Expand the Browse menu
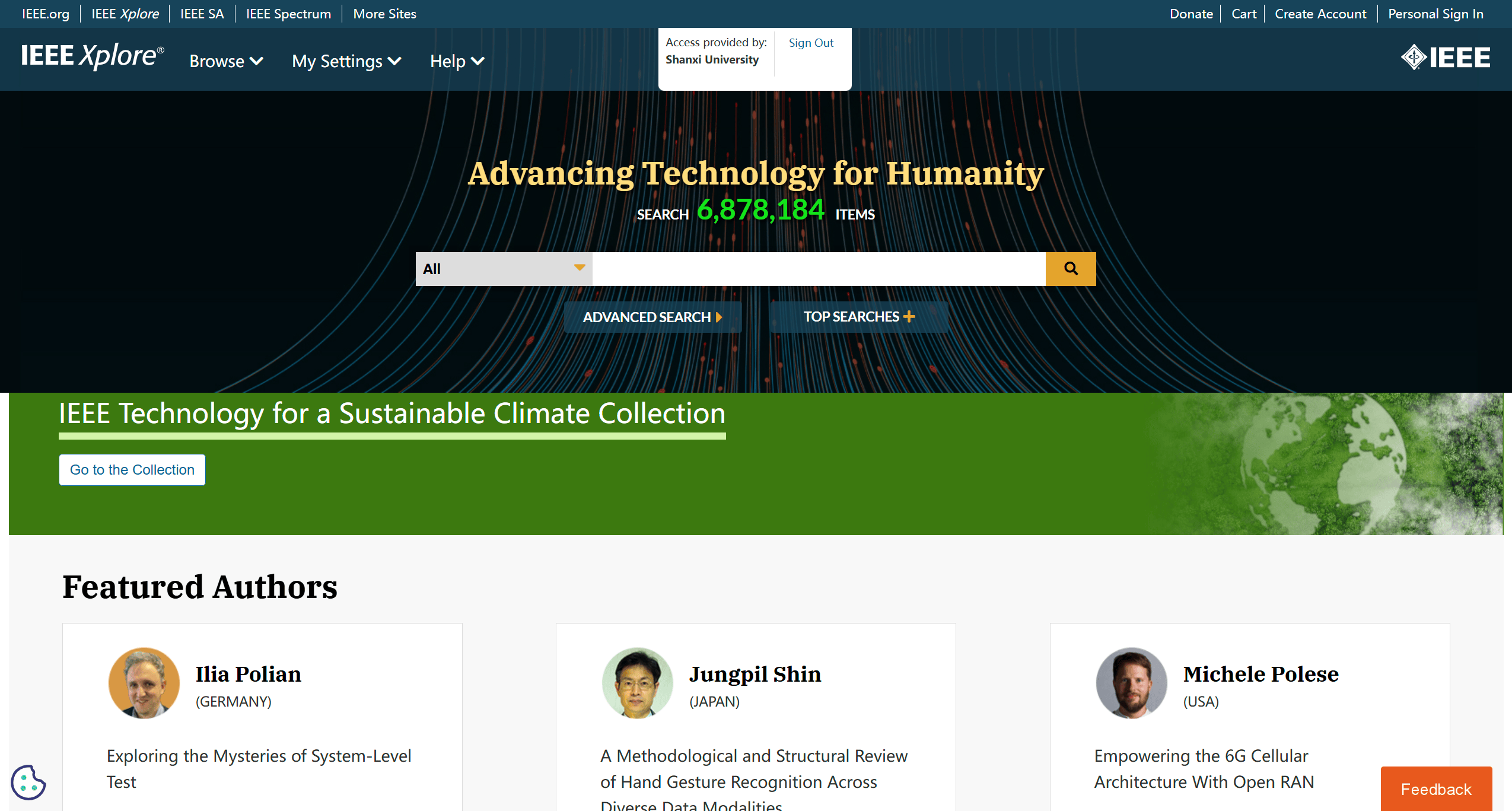This screenshot has width=1512, height=811. point(226,61)
